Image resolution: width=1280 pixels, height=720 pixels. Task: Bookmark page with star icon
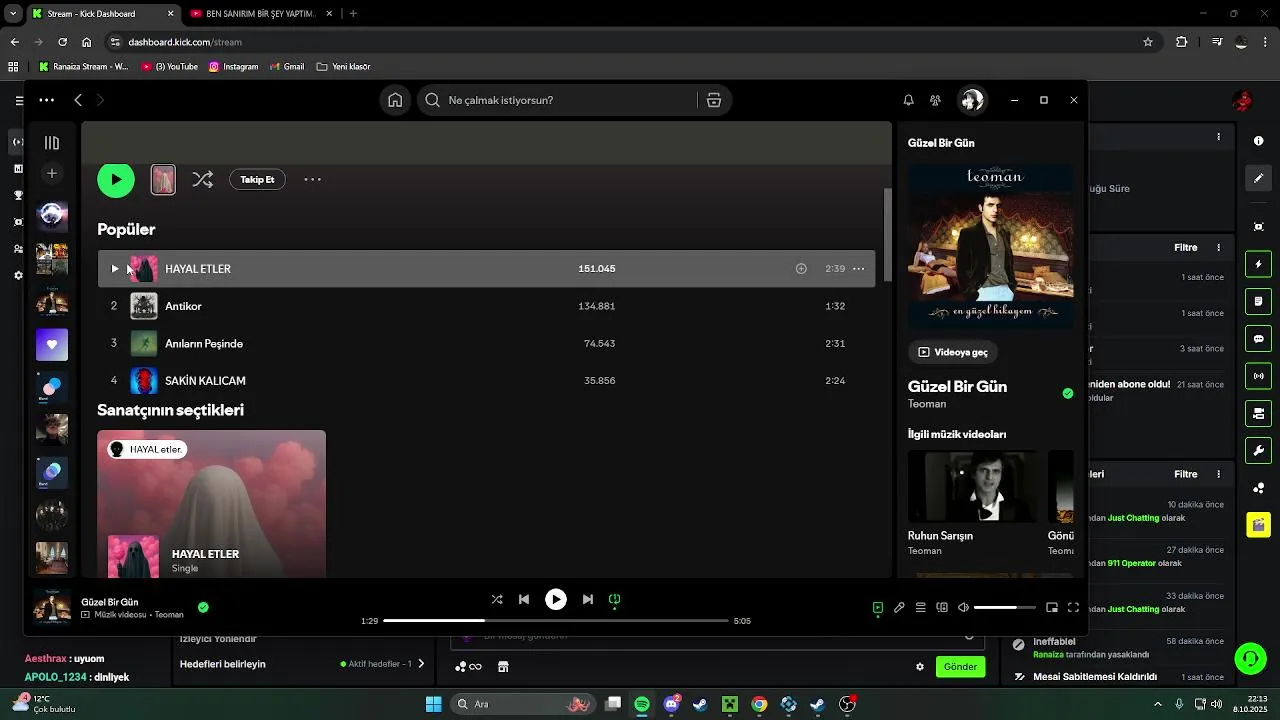pos(1148,42)
